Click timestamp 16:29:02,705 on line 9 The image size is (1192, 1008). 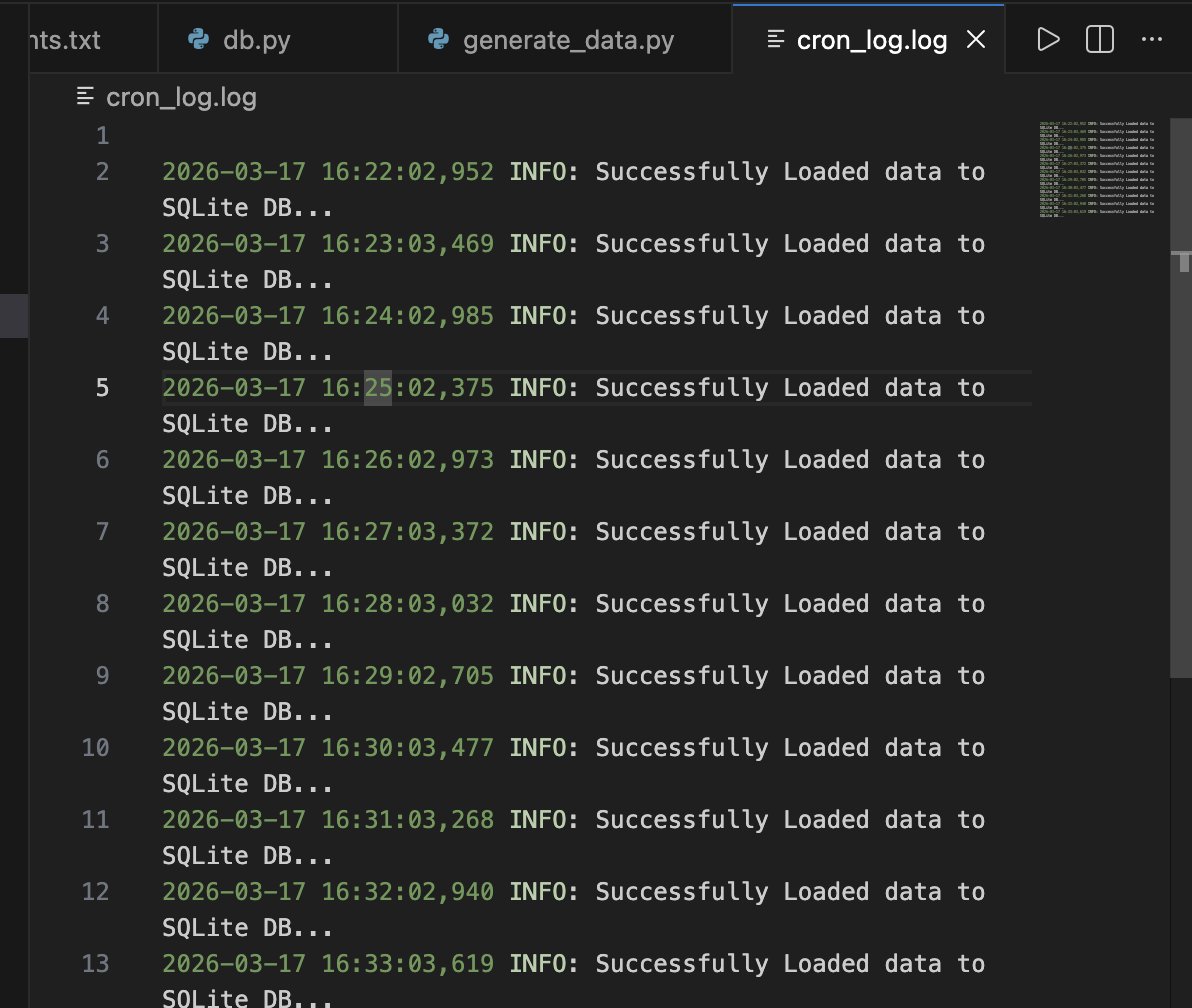(407, 676)
